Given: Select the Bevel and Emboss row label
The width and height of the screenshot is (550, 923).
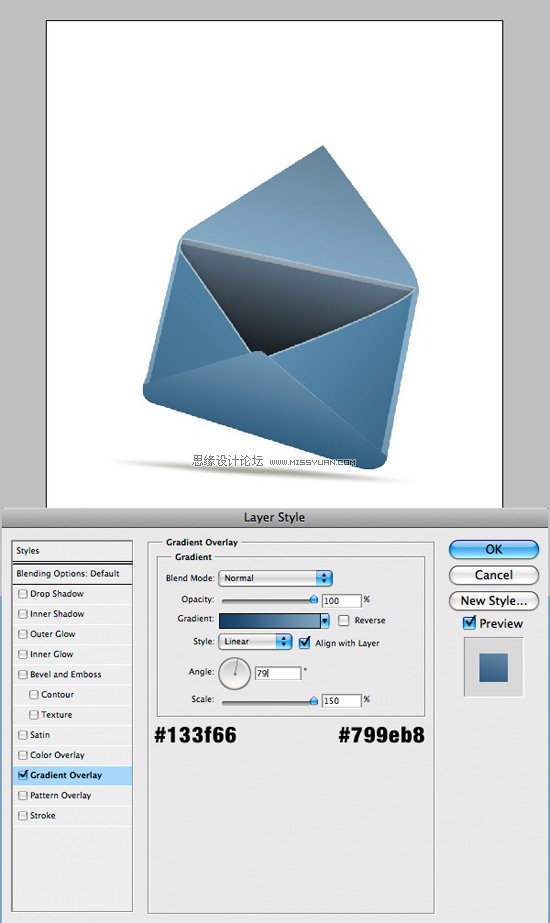Looking at the screenshot, I should [x=66, y=675].
